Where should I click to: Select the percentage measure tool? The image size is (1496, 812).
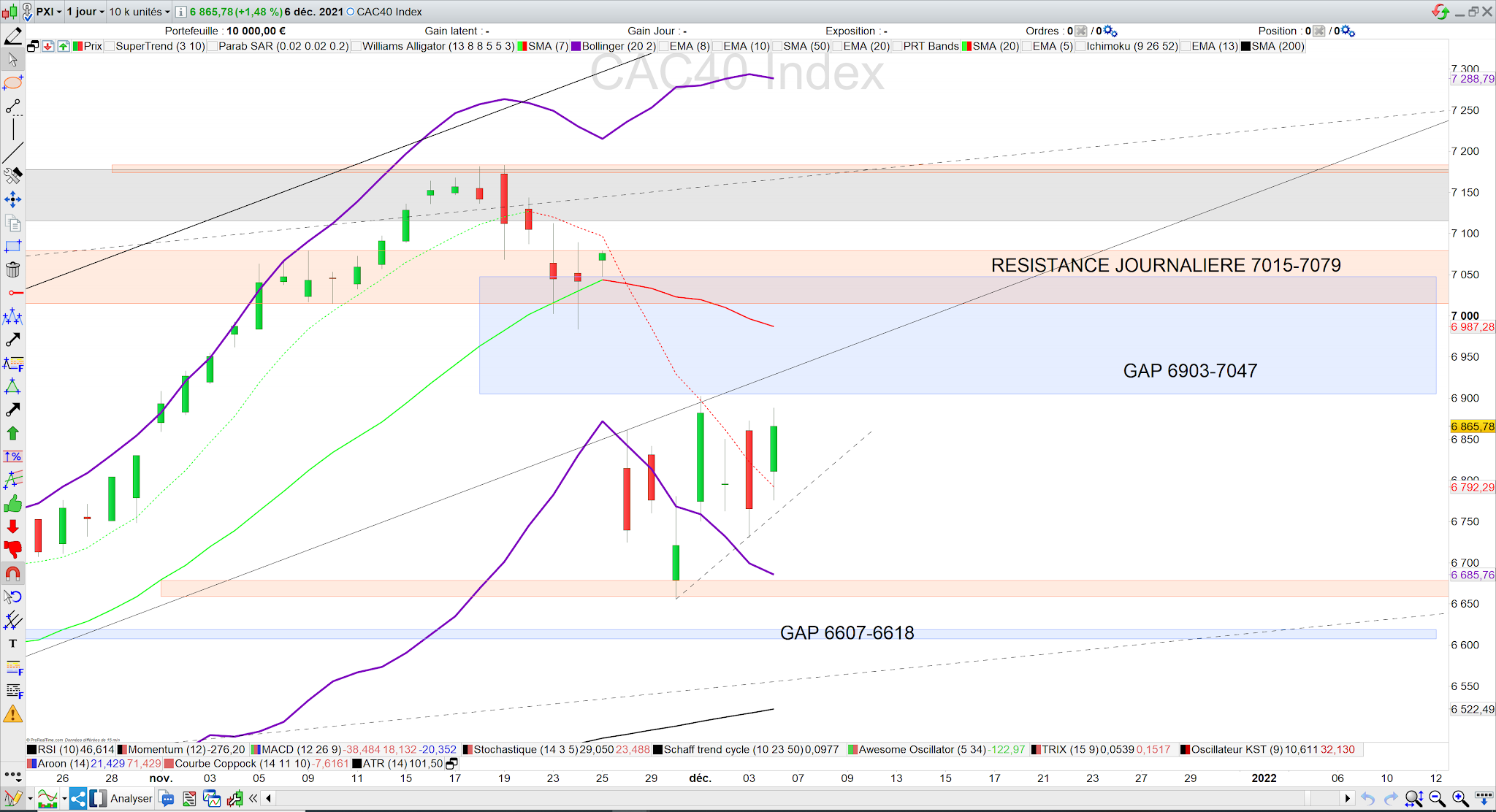coord(12,456)
